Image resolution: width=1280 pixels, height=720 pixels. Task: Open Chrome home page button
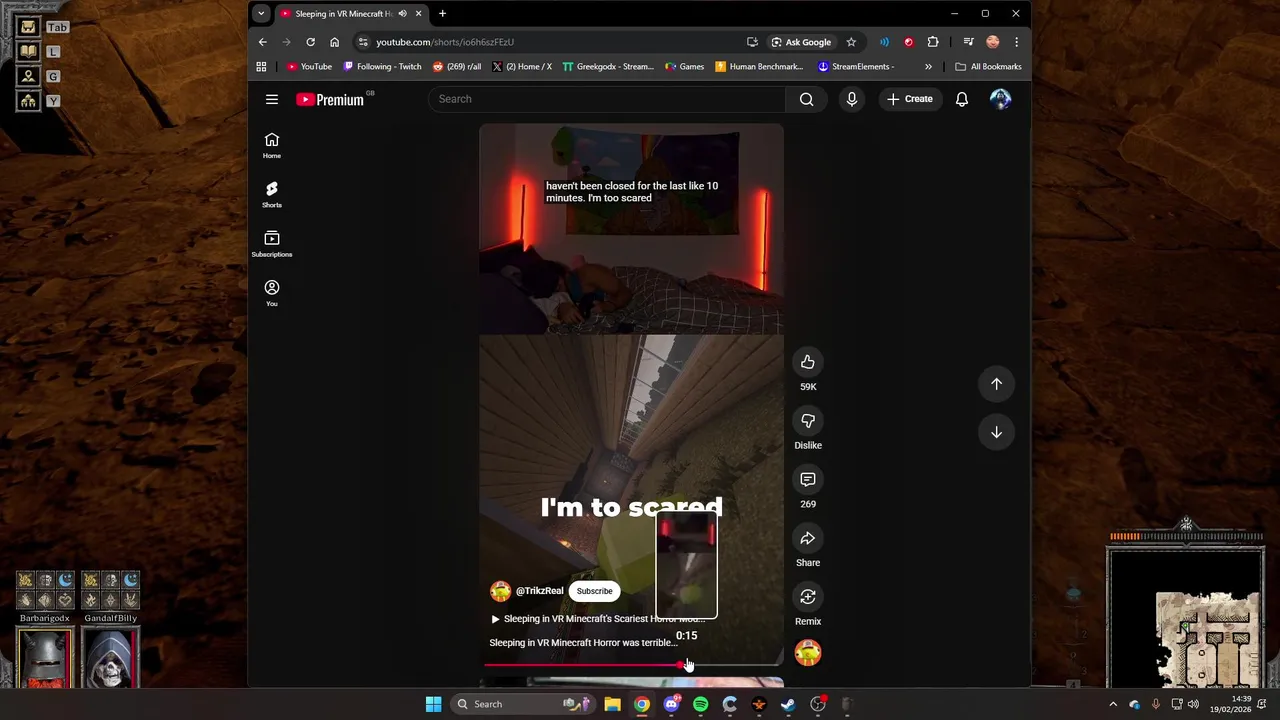click(334, 42)
